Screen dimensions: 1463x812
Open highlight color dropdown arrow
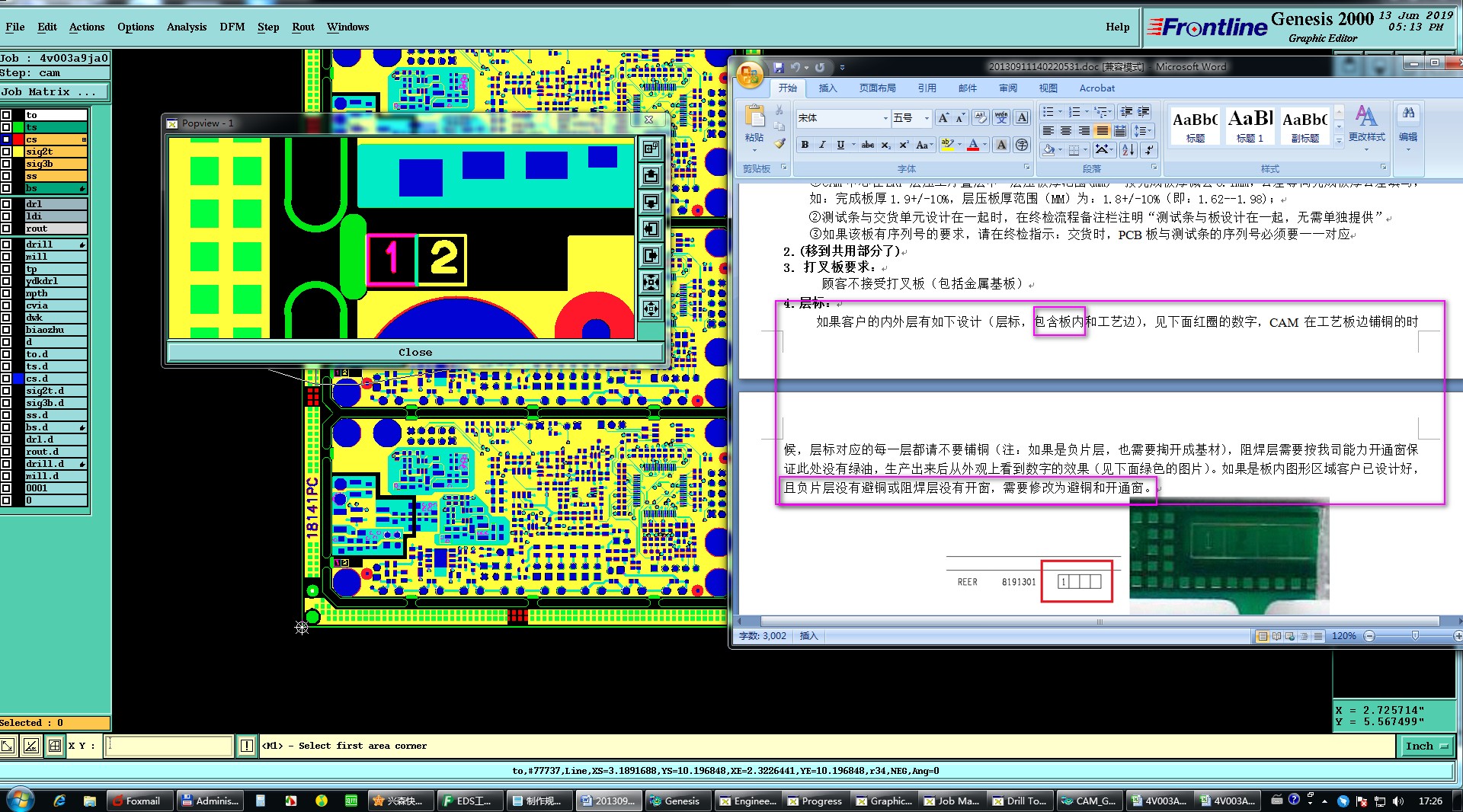point(960,145)
